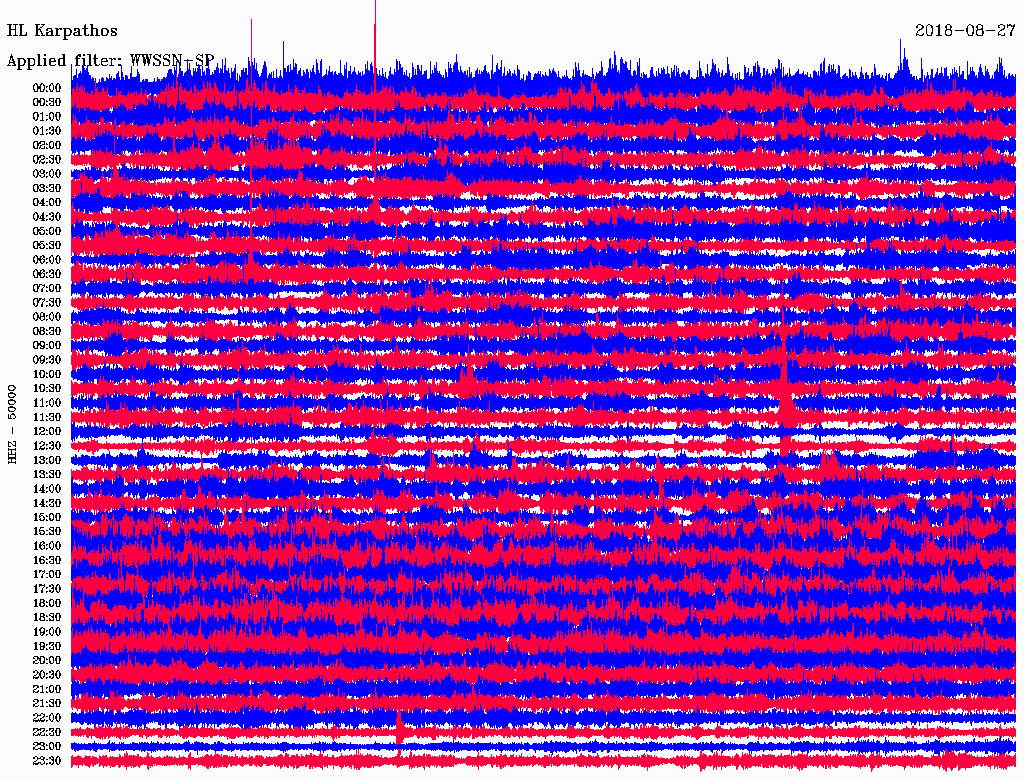Click the 08:30 time label

[x=47, y=331]
